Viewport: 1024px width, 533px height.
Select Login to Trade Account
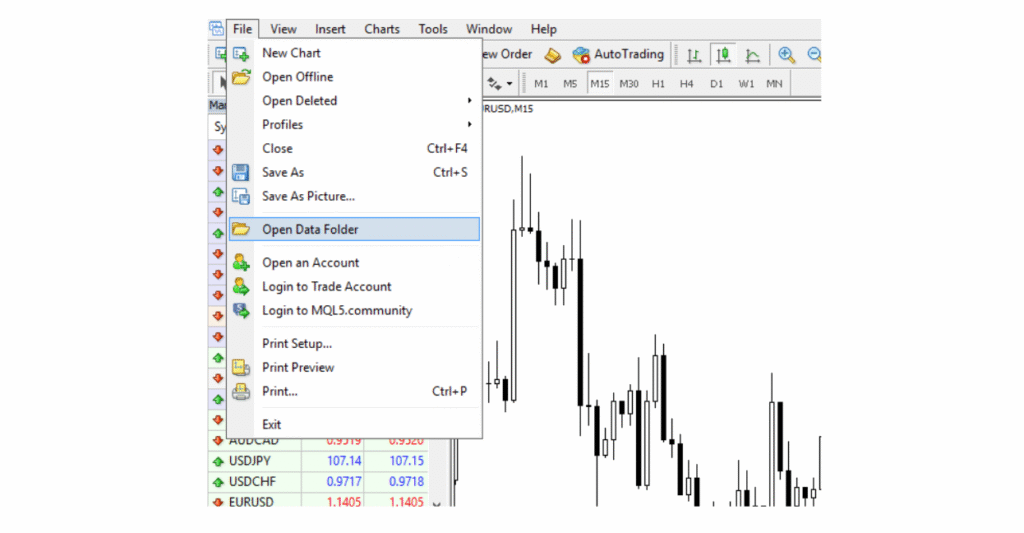pos(354,287)
